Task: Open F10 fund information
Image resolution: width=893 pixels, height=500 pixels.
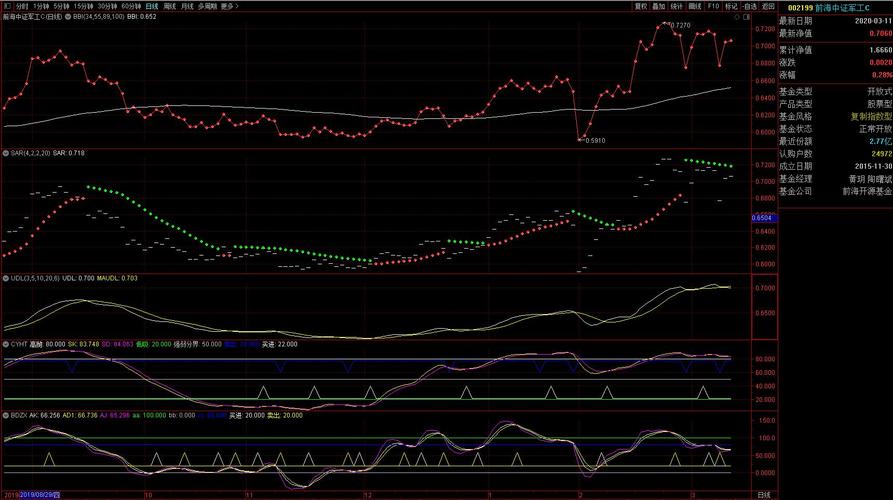Action: click(713, 6)
